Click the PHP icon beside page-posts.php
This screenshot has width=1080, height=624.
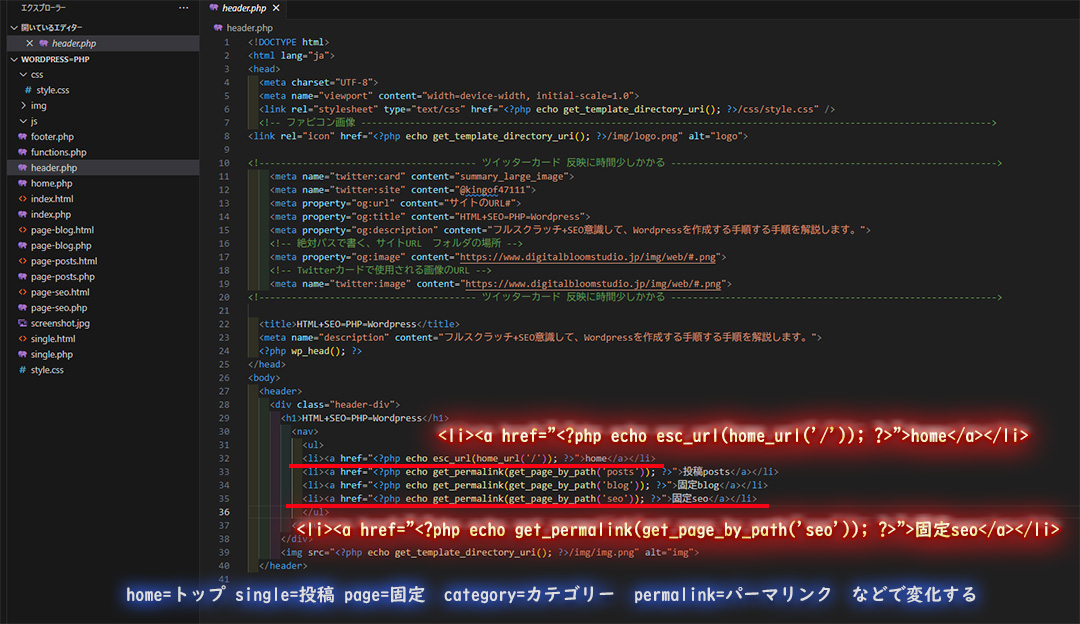click(x=23, y=277)
